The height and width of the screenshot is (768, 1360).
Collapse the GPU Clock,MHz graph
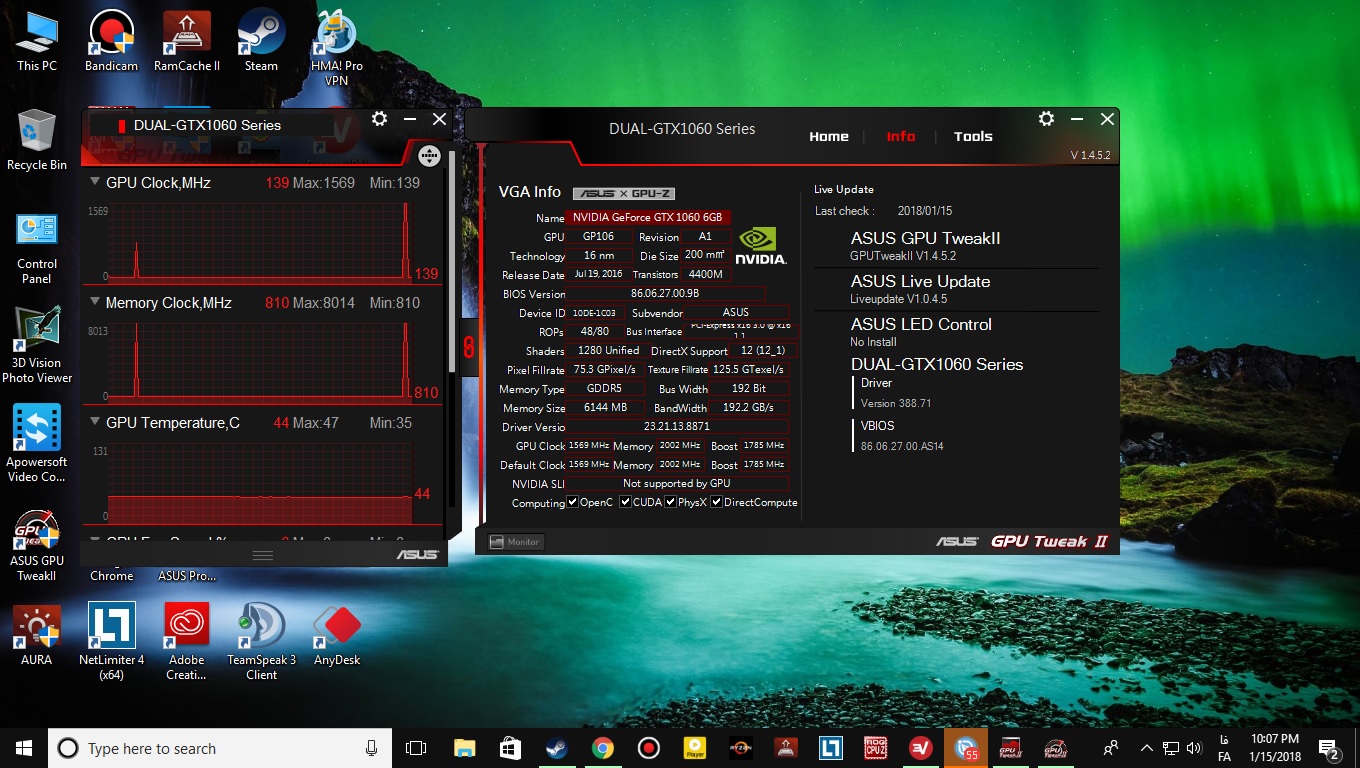pos(95,182)
